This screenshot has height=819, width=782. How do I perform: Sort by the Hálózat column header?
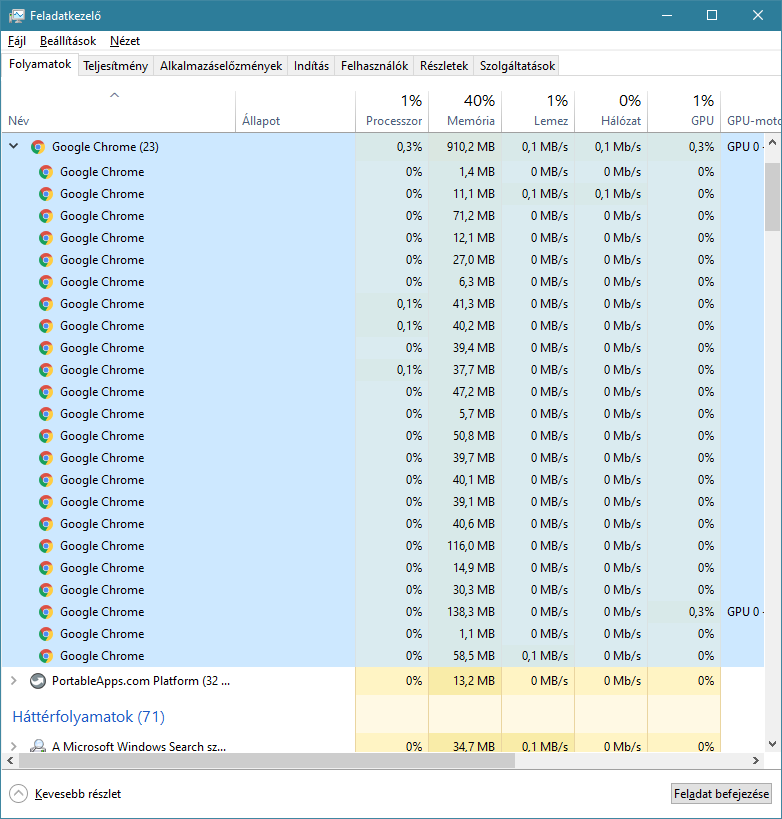click(611, 111)
